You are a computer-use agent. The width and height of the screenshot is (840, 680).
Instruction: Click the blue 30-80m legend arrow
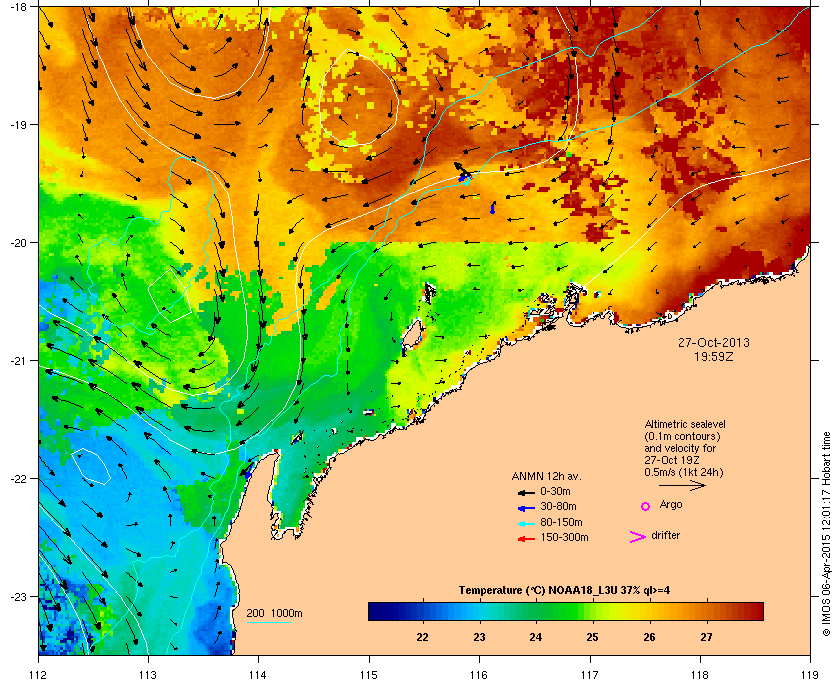[527, 507]
